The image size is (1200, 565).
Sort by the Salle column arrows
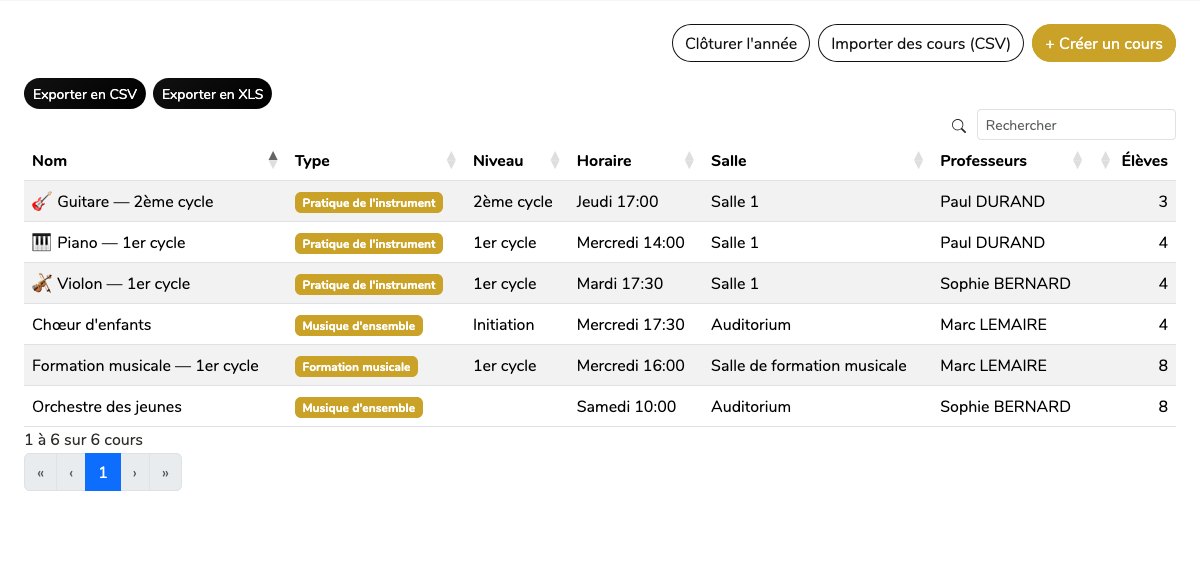(918, 160)
